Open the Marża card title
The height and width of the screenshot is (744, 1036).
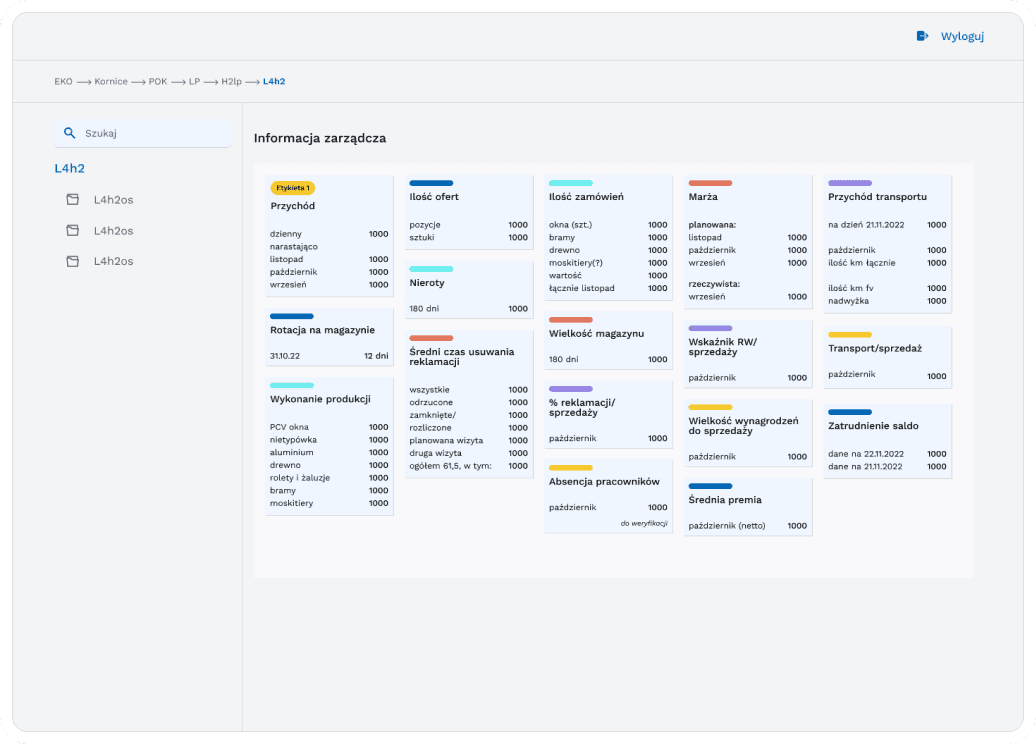pyautogui.click(x=703, y=197)
